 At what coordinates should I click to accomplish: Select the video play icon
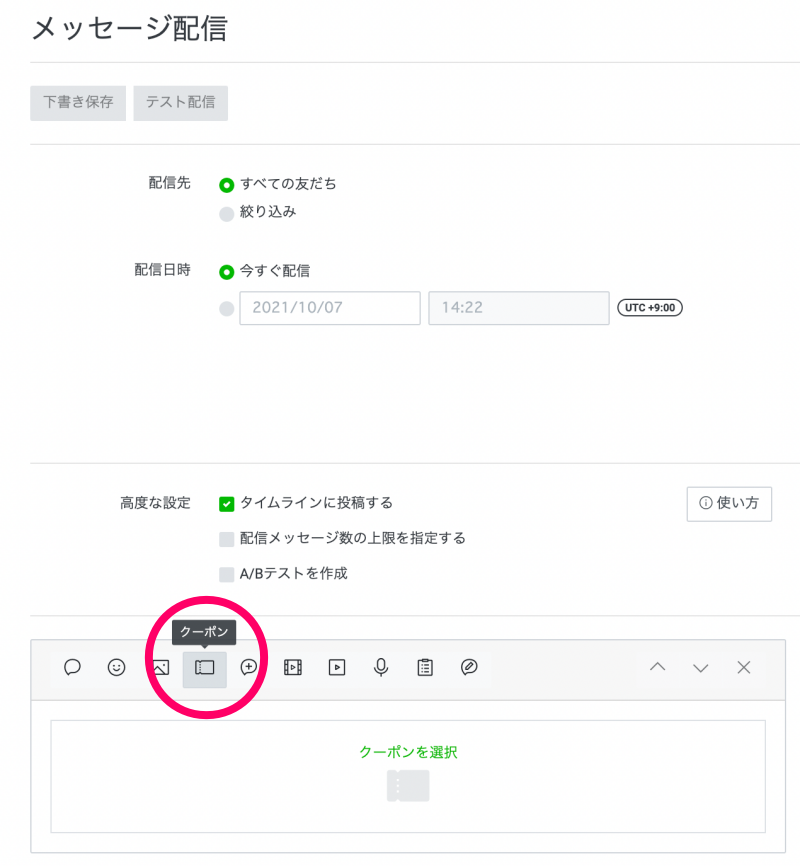tap(337, 668)
